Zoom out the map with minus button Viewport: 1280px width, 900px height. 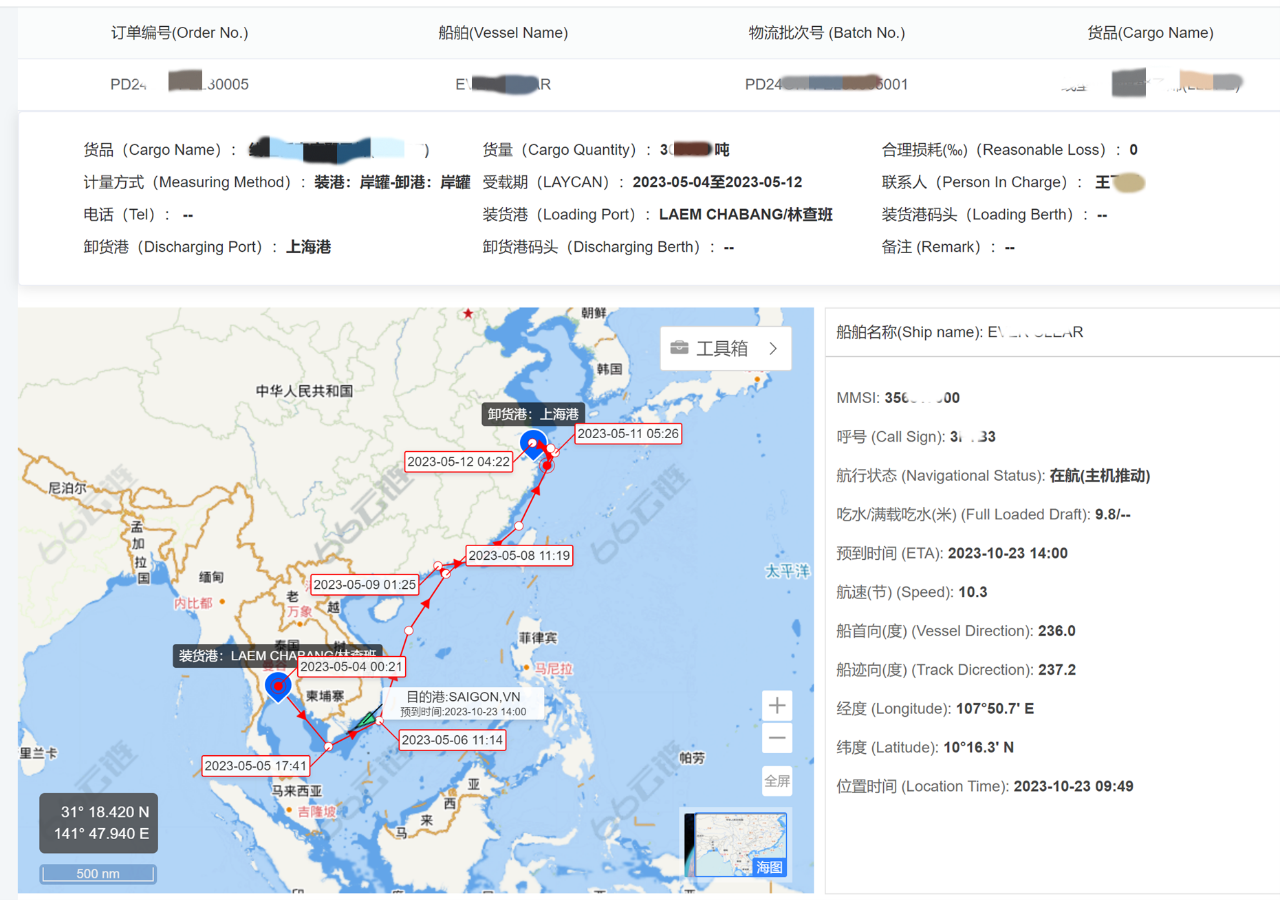coord(777,739)
